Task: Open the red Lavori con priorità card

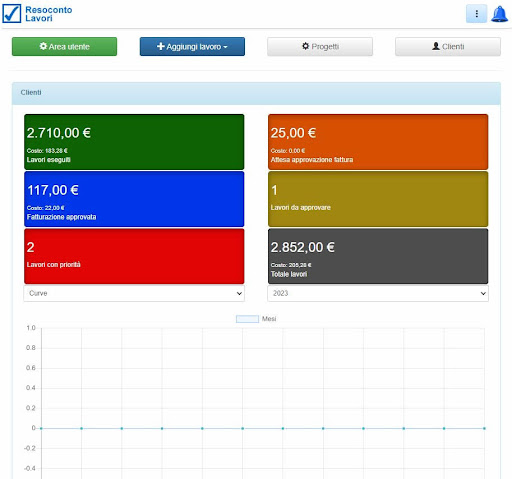Action: 134,256
